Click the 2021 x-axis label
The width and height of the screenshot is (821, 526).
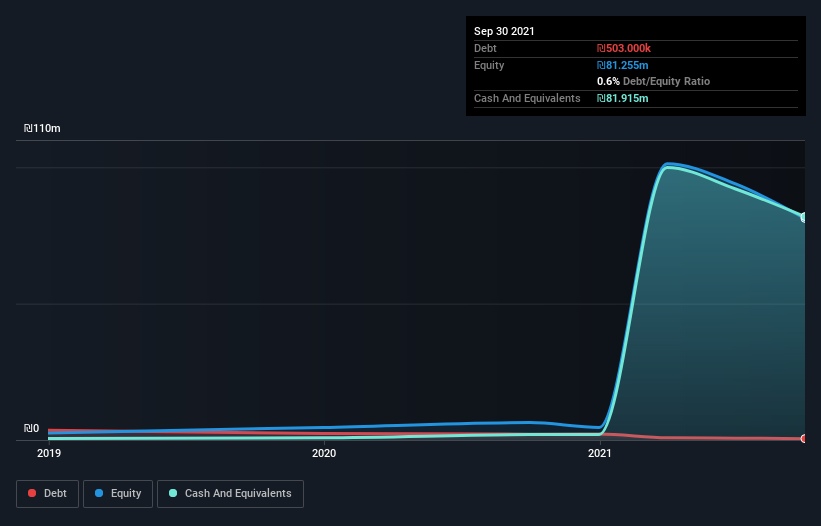point(600,453)
